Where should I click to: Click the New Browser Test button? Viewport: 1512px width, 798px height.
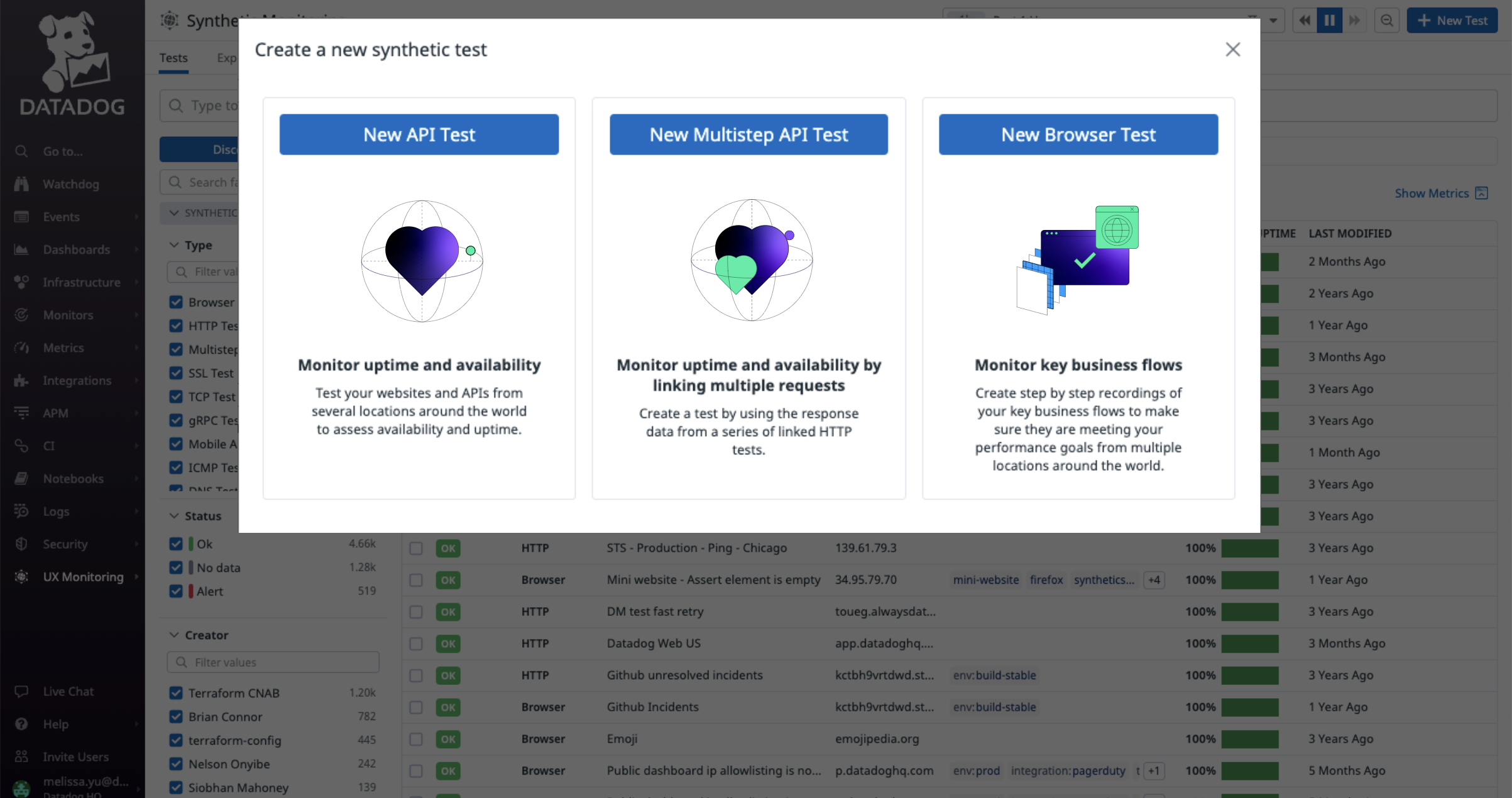point(1078,134)
